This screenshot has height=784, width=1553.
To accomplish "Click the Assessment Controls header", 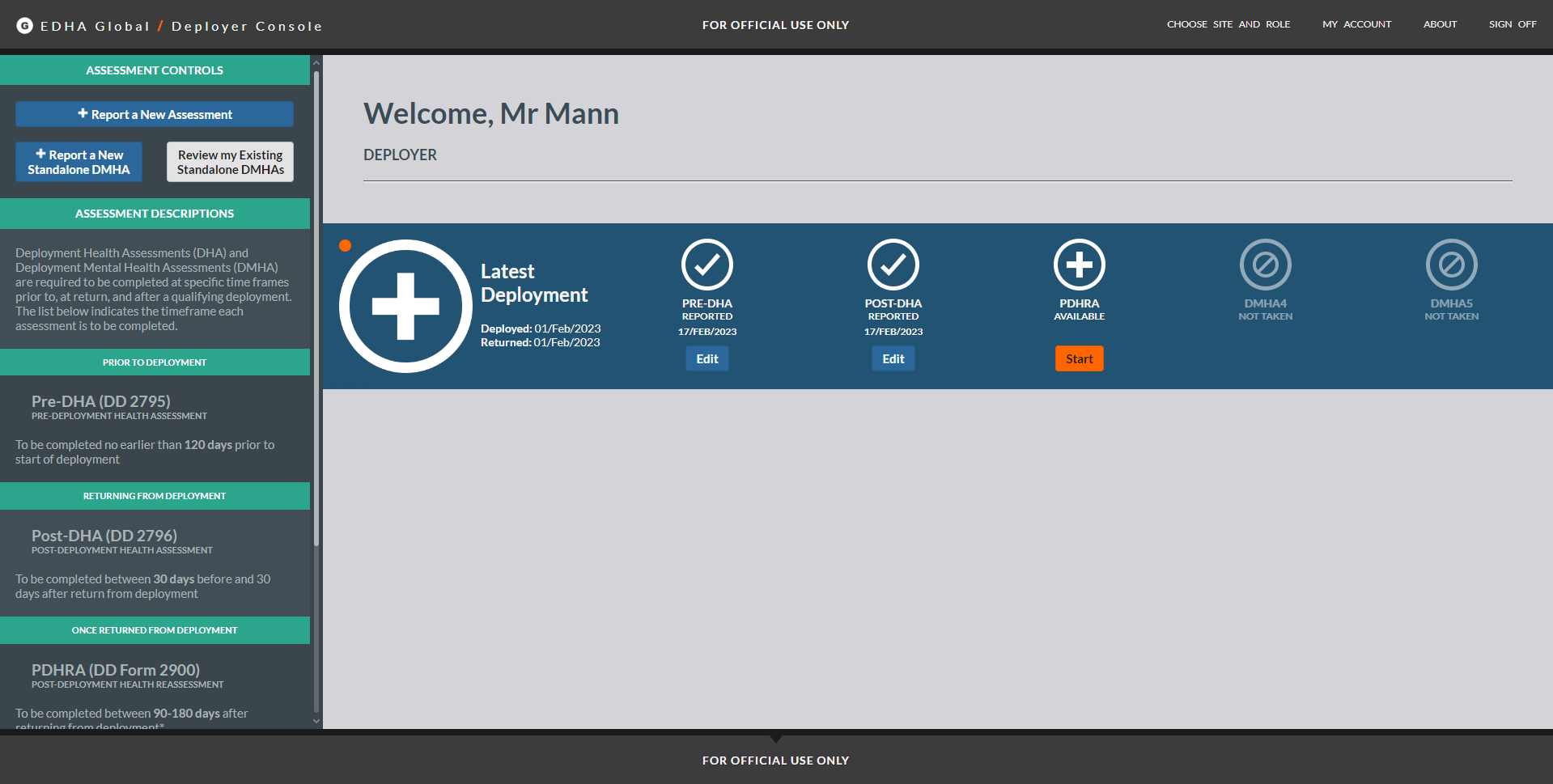I will coord(155,70).
